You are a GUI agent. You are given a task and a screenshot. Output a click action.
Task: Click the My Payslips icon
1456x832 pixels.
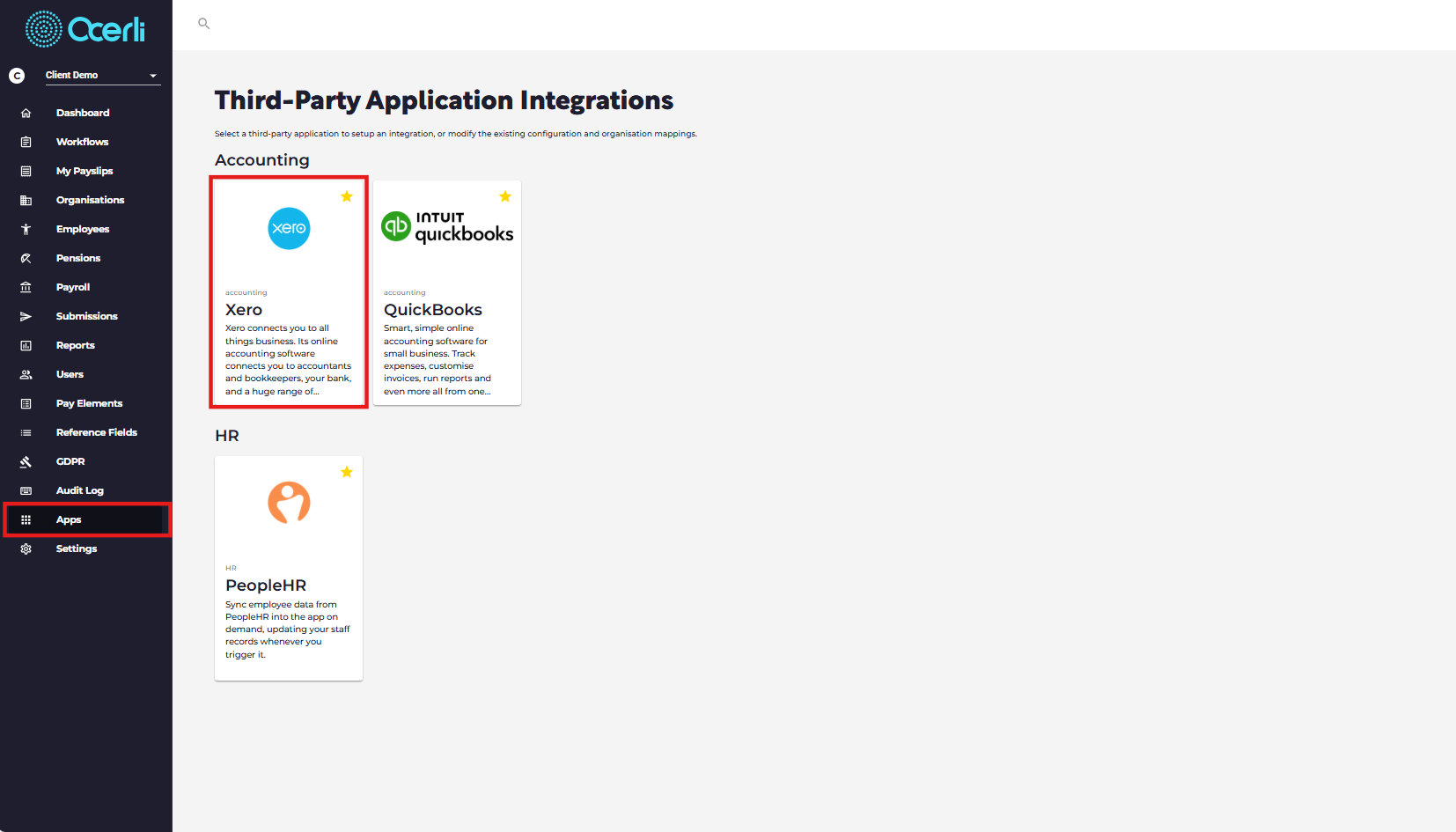(26, 171)
